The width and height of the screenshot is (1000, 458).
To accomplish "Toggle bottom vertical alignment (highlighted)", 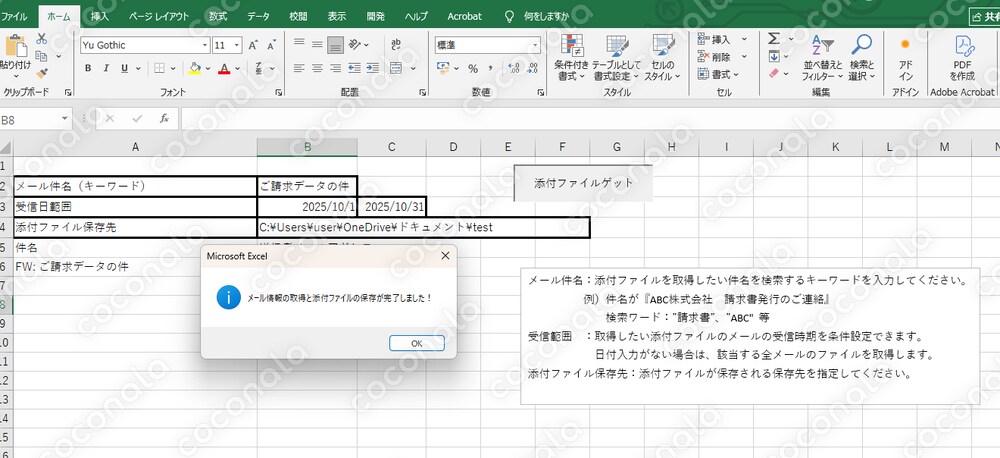I will click(335, 45).
